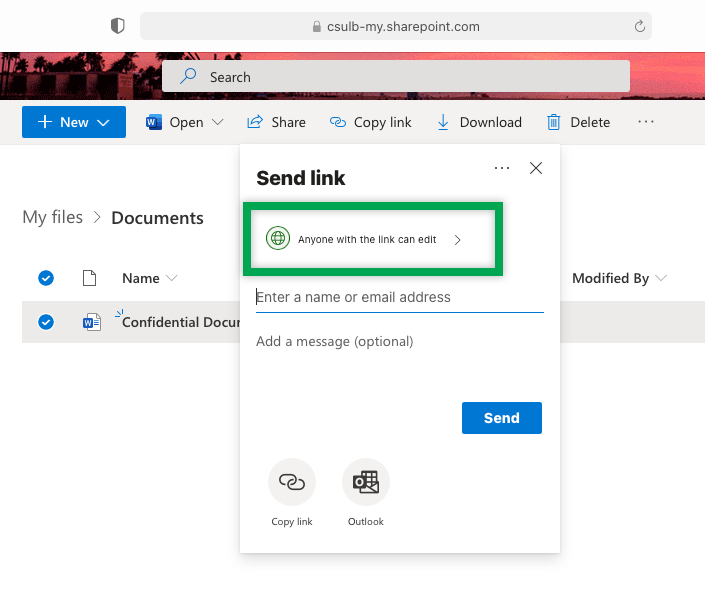Viewport: 705px width, 591px height.
Task: Click the Documents breadcrumb
Action: click(x=157, y=218)
